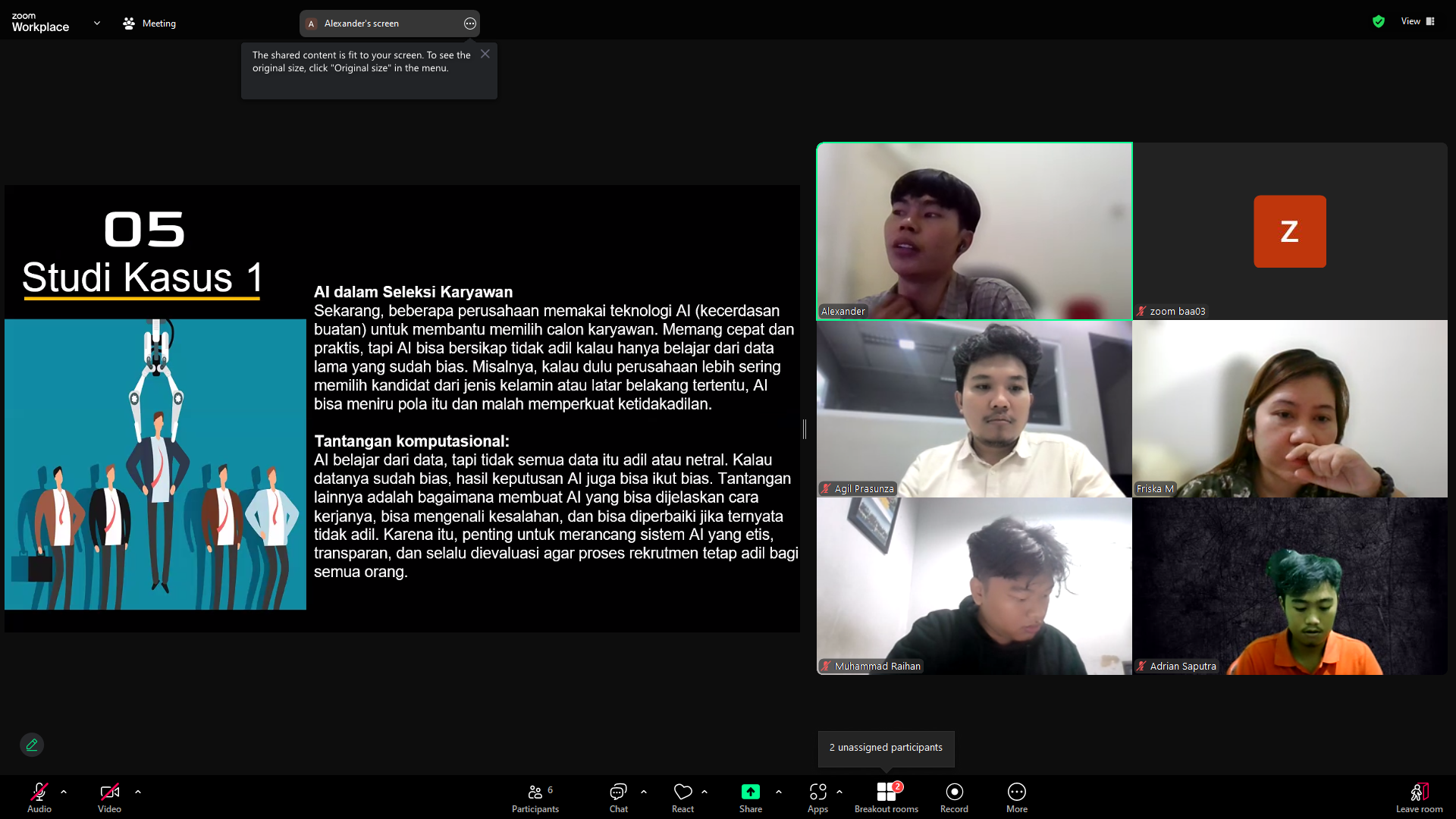Dismiss the shared content size notification
The width and height of the screenshot is (1456, 819).
pos(485,54)
